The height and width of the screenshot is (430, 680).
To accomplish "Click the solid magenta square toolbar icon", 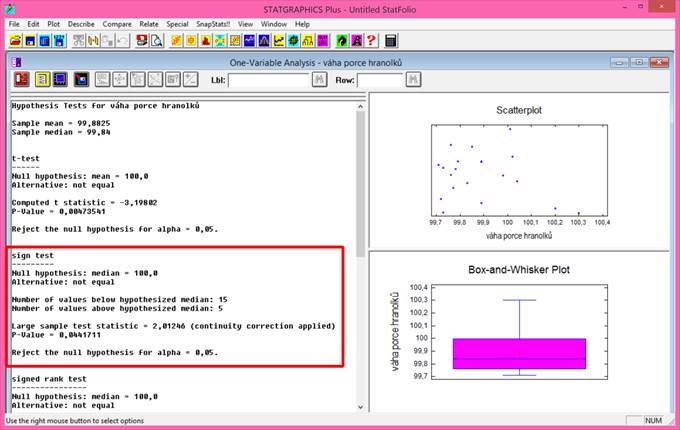I will [323, 41].
